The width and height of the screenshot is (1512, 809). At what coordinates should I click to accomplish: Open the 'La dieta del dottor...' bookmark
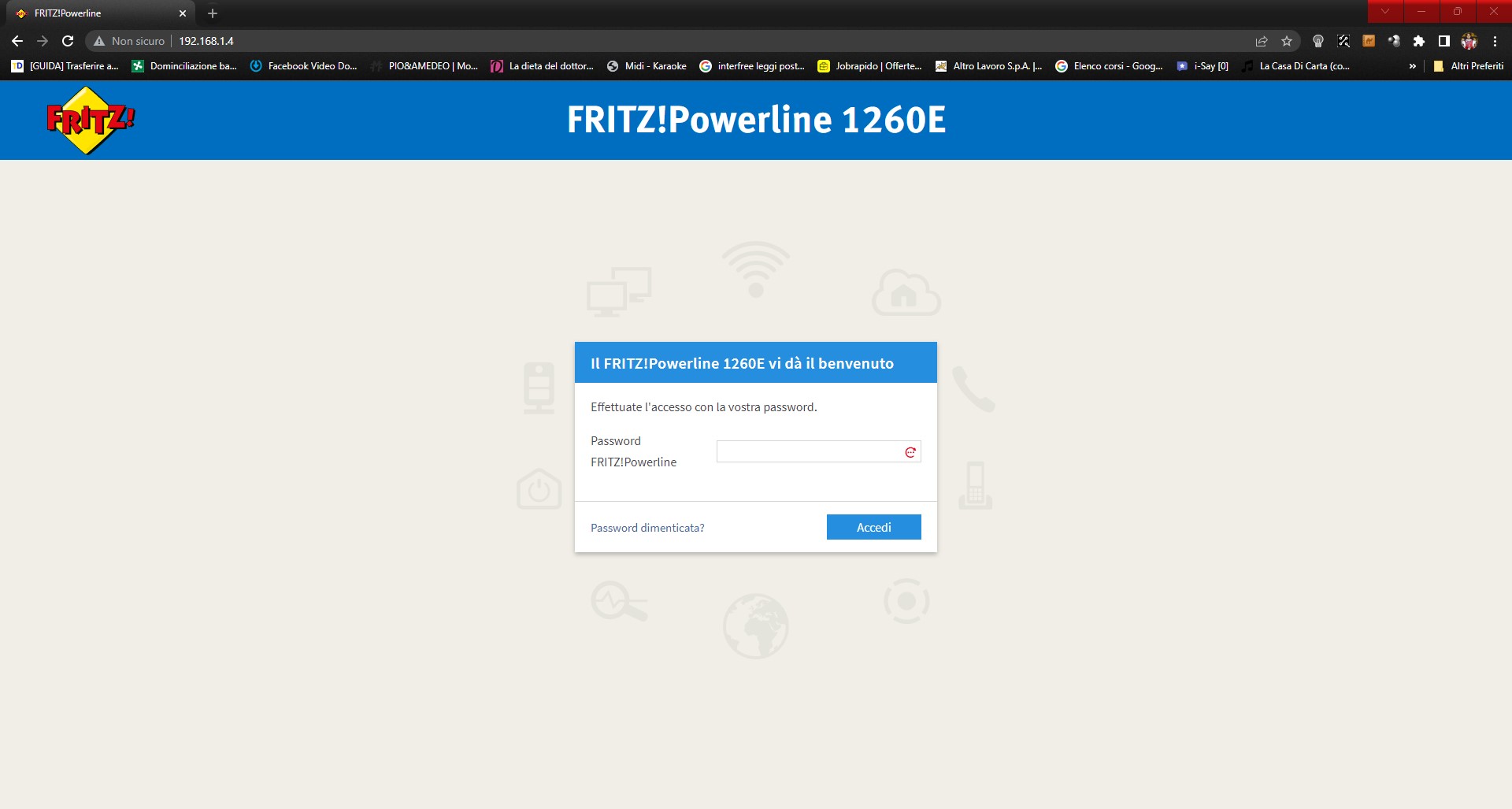click(x=543, y=66)
